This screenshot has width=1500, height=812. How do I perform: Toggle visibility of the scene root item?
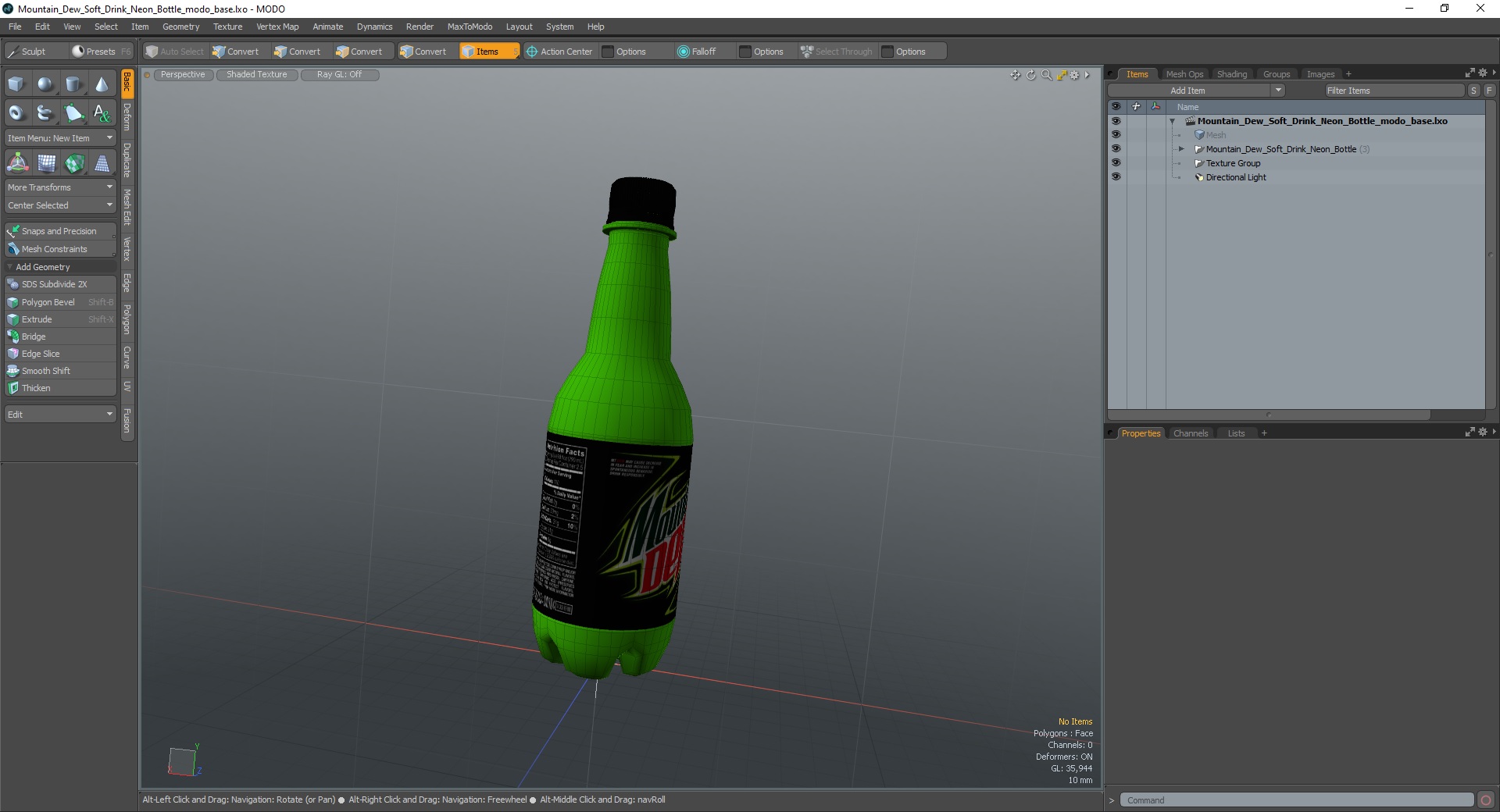(1116, 121)
